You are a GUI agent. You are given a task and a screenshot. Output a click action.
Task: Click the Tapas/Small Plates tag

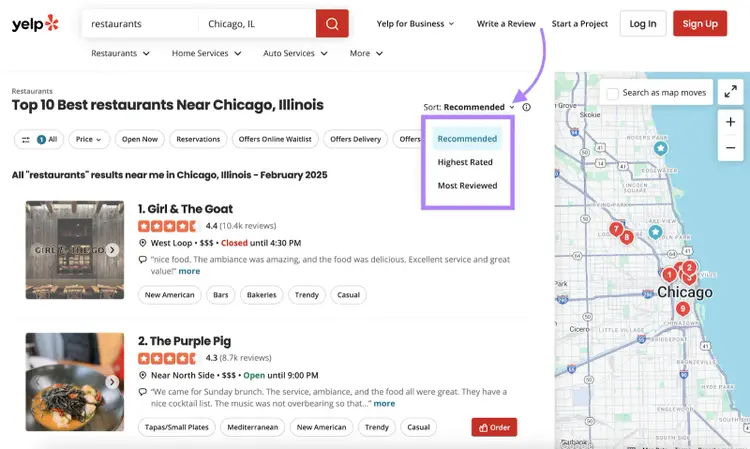(176, 427)
